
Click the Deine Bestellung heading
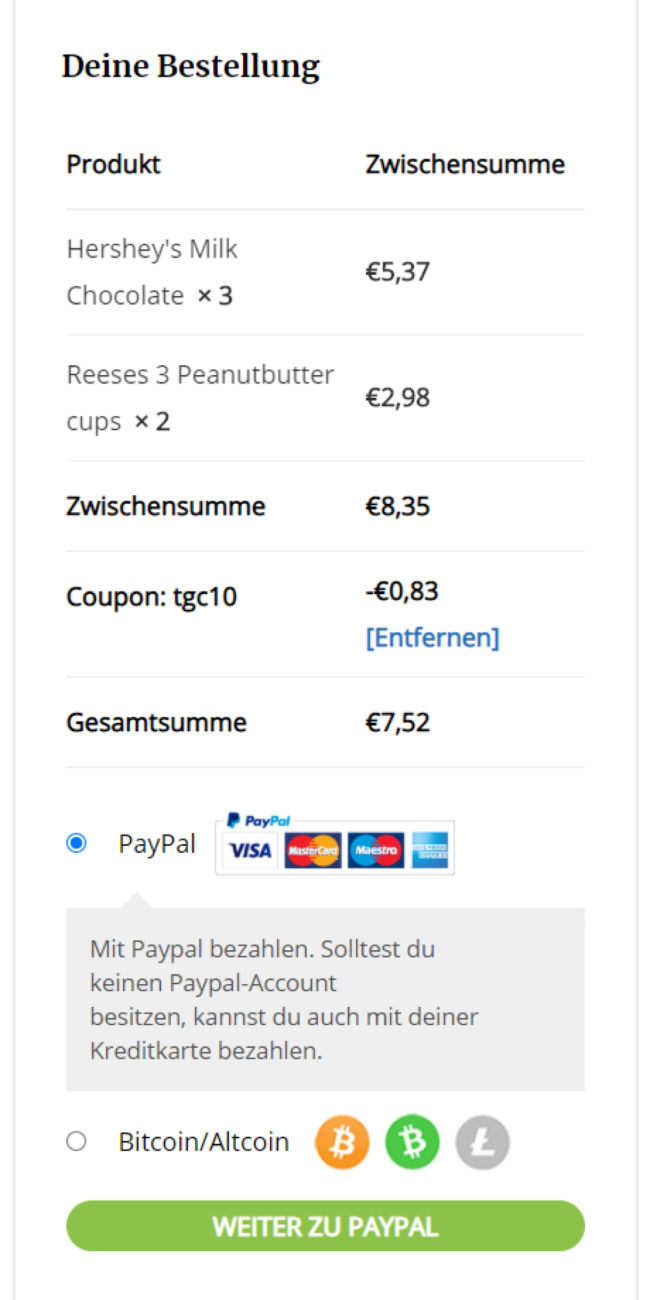[x=191, y=67]
